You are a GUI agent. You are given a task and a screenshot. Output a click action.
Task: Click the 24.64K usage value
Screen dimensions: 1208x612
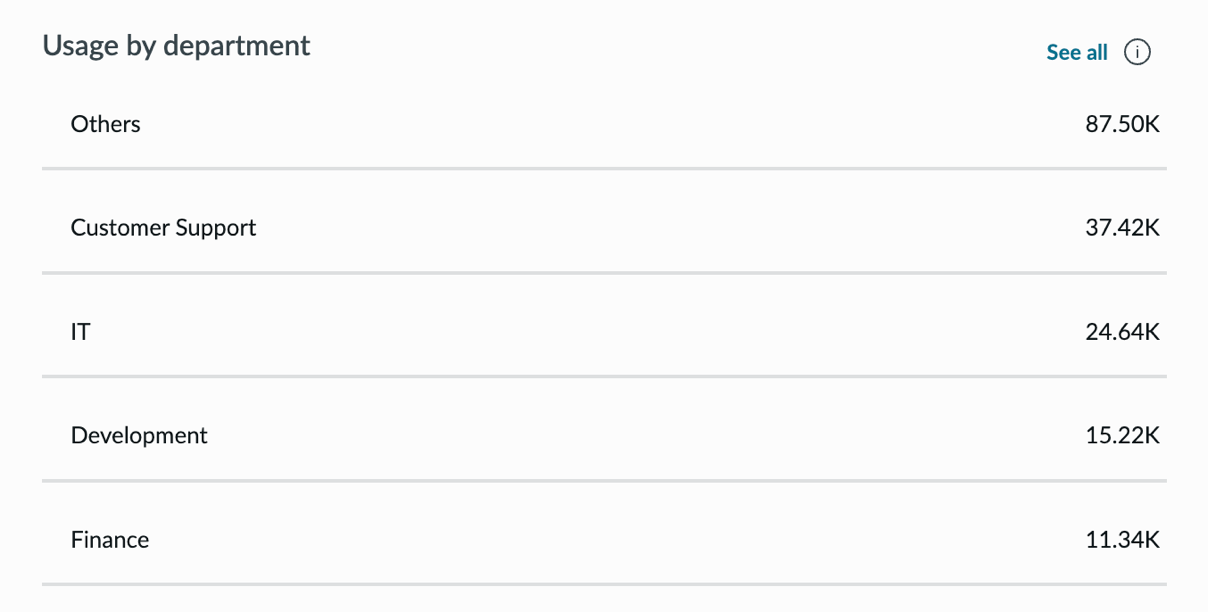(1122, 332)
